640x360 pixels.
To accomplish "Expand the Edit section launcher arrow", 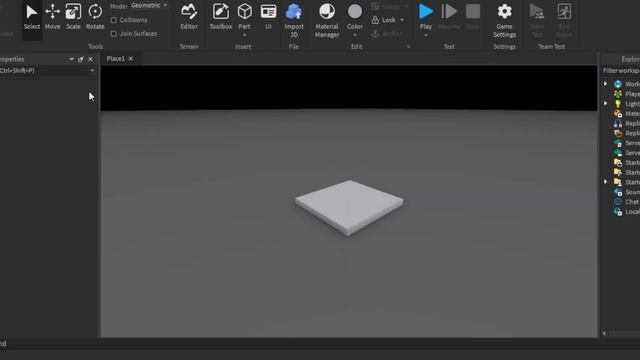I will (408, 47).
